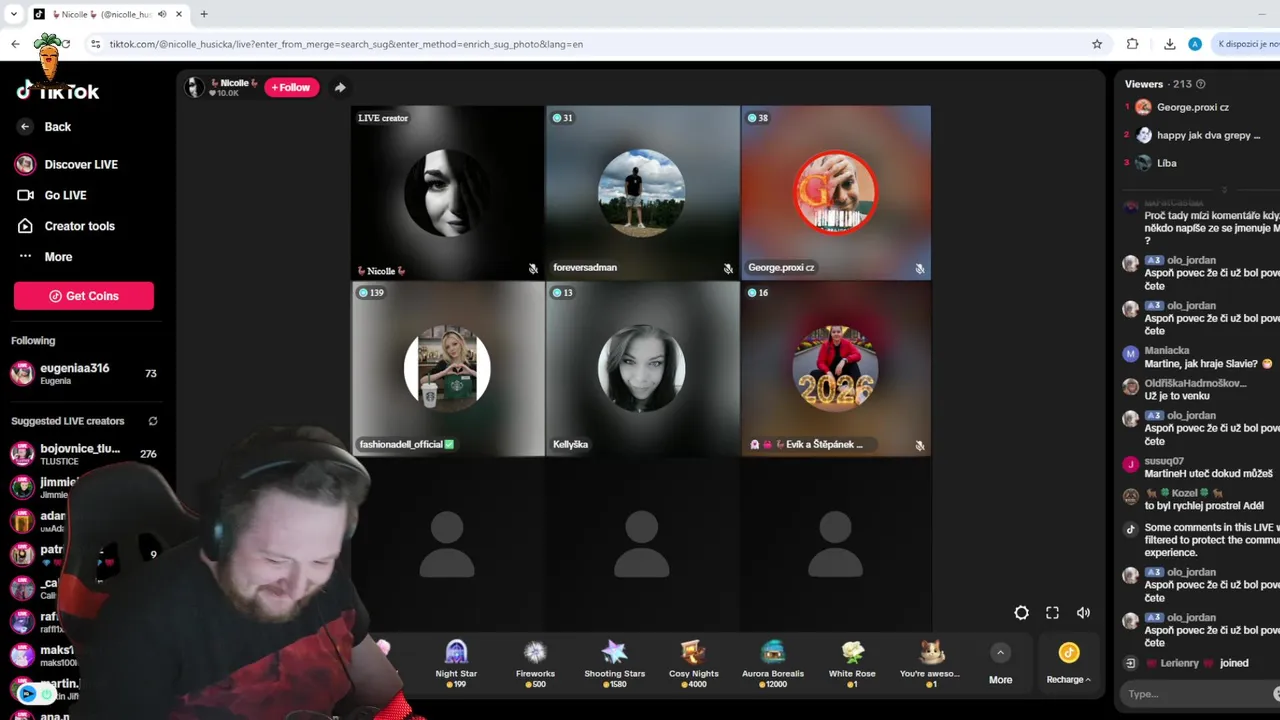The image size is (1280, 720).
Task: Click muted mic icon on George.proxi tile
Action: point(920,269)
